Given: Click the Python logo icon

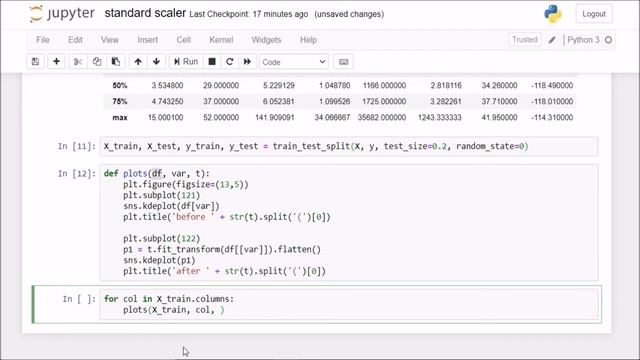Looking at the screenshot, I should click(553, 14).
